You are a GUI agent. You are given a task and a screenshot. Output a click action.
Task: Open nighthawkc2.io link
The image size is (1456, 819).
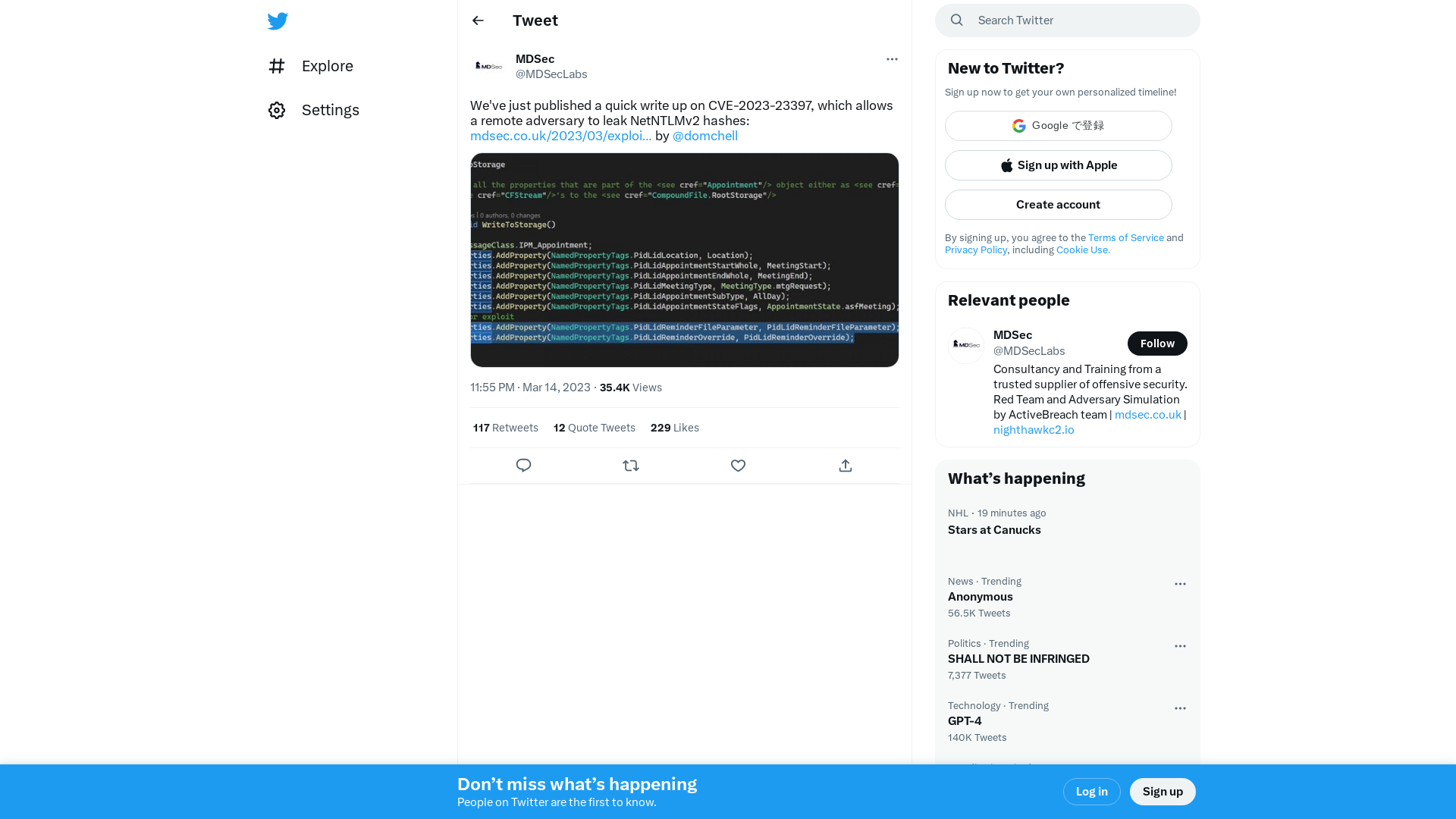[x=1034, y=430]
